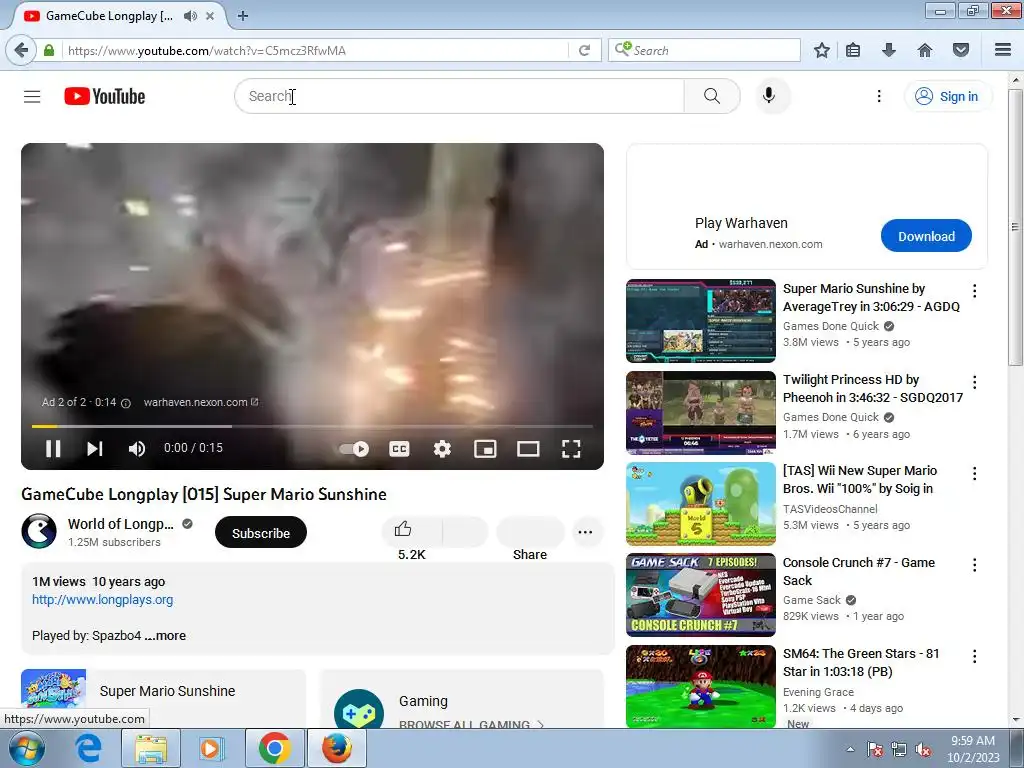Screen dimensions: 1024x768
Task: Open World of Longplays channel avatar
Action: tap(39, 531)
